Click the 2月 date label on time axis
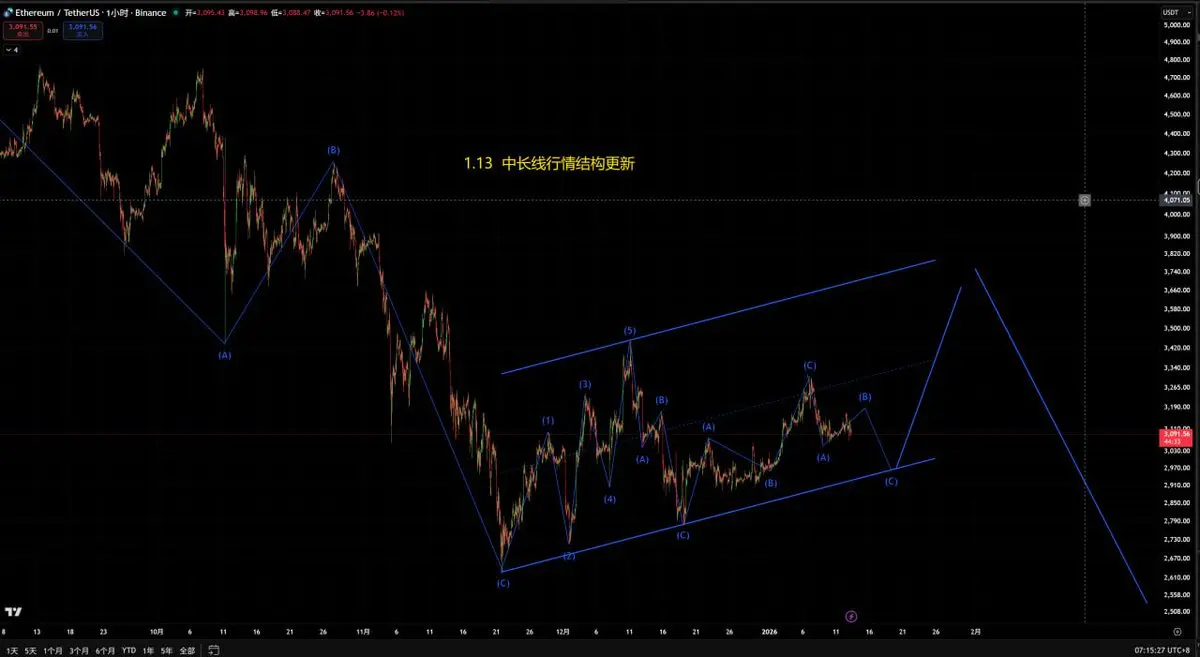 click(977, 632)
